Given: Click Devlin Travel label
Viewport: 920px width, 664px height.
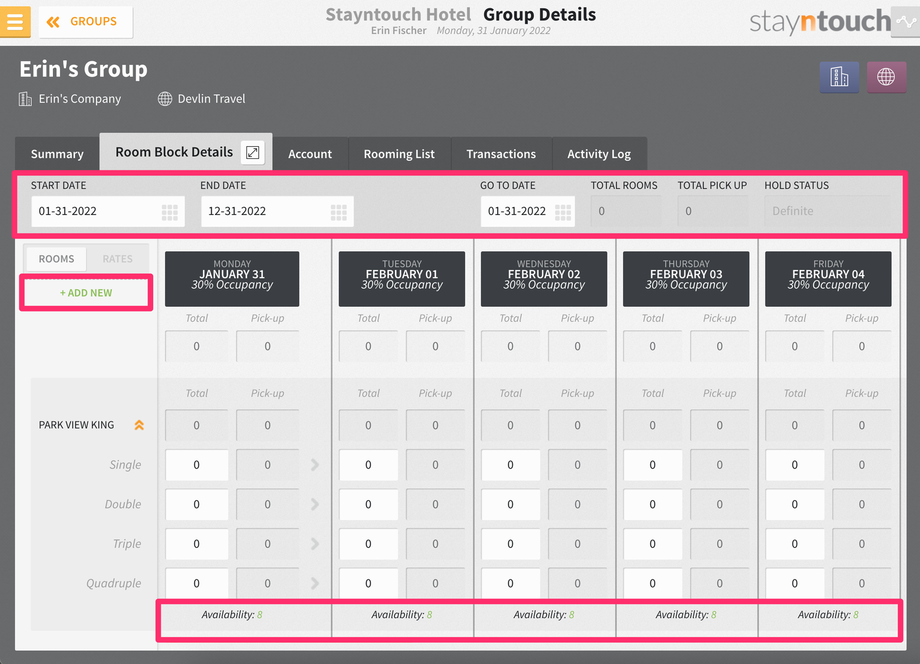Looking at the screenshot, I should [x=211, y=99].
